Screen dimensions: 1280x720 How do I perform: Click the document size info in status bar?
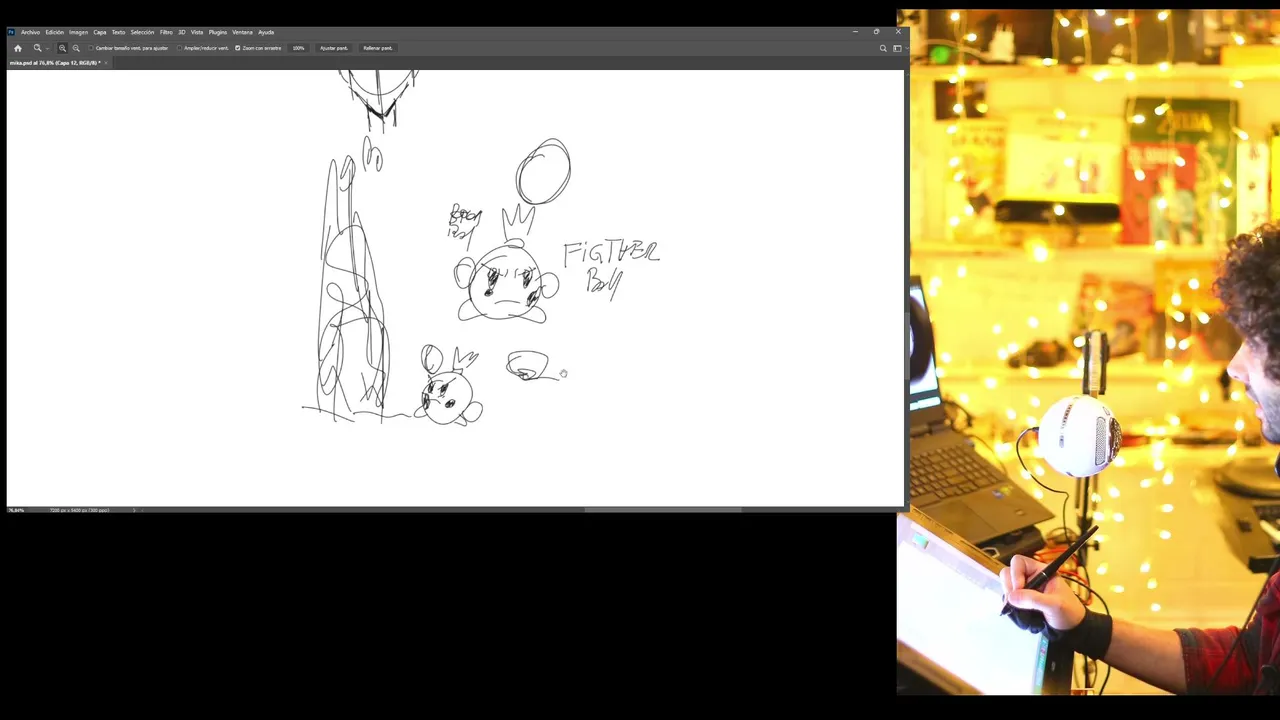[79, 510]
